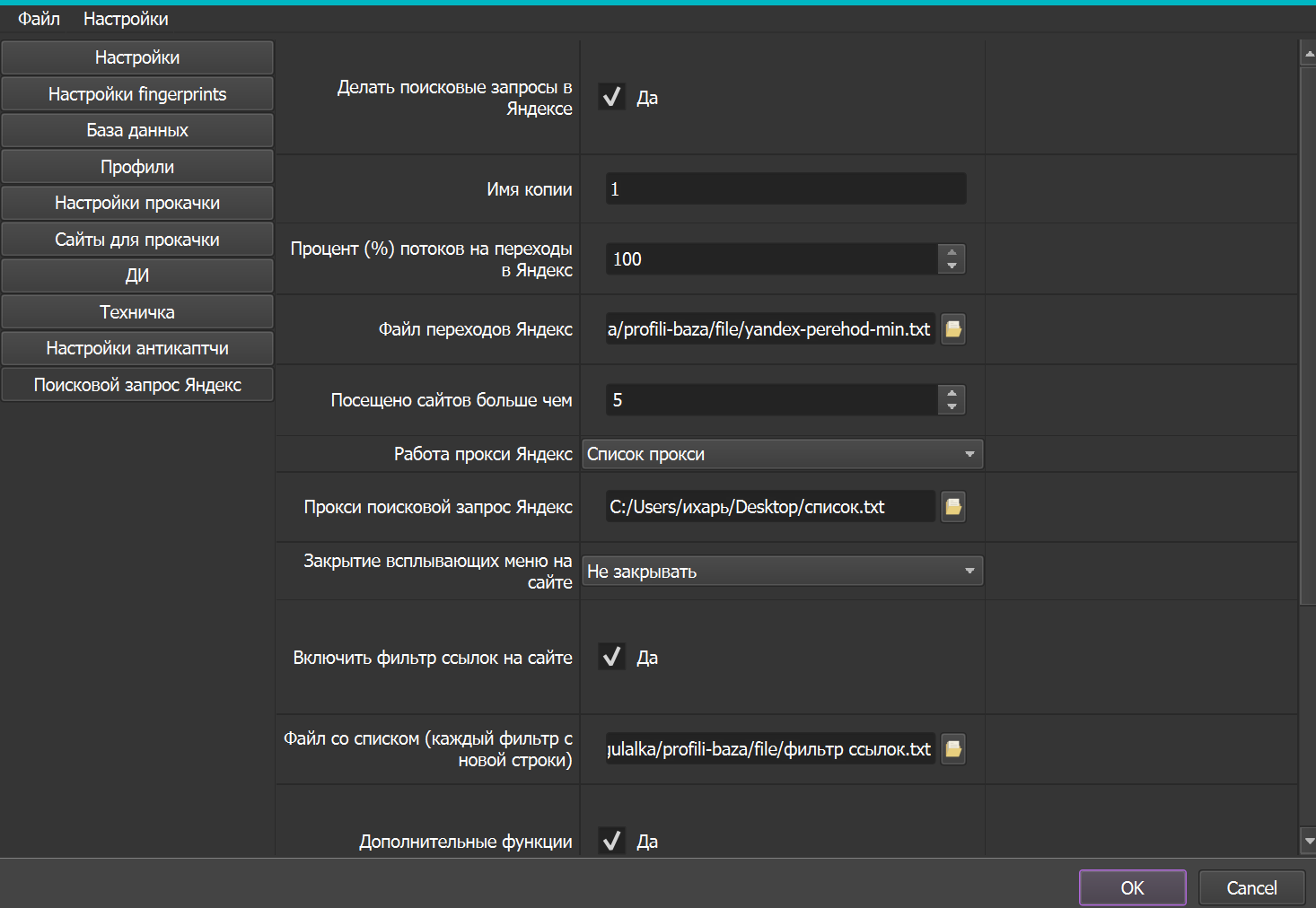Open the ДИ section
The width and height of the screenshot is (1316, 908).
pyautogui.click(x=137, y=275)
